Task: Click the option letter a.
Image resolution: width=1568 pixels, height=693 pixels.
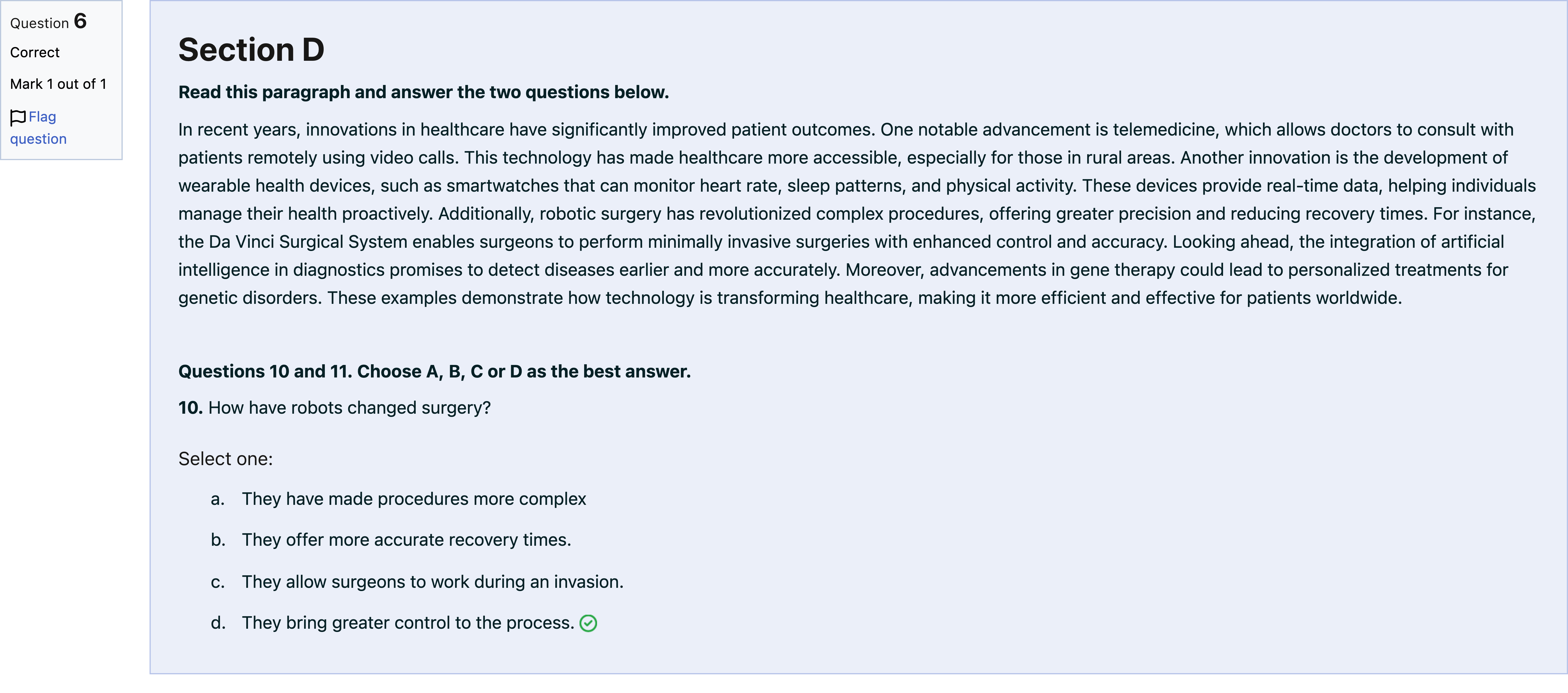Action: 218,499
